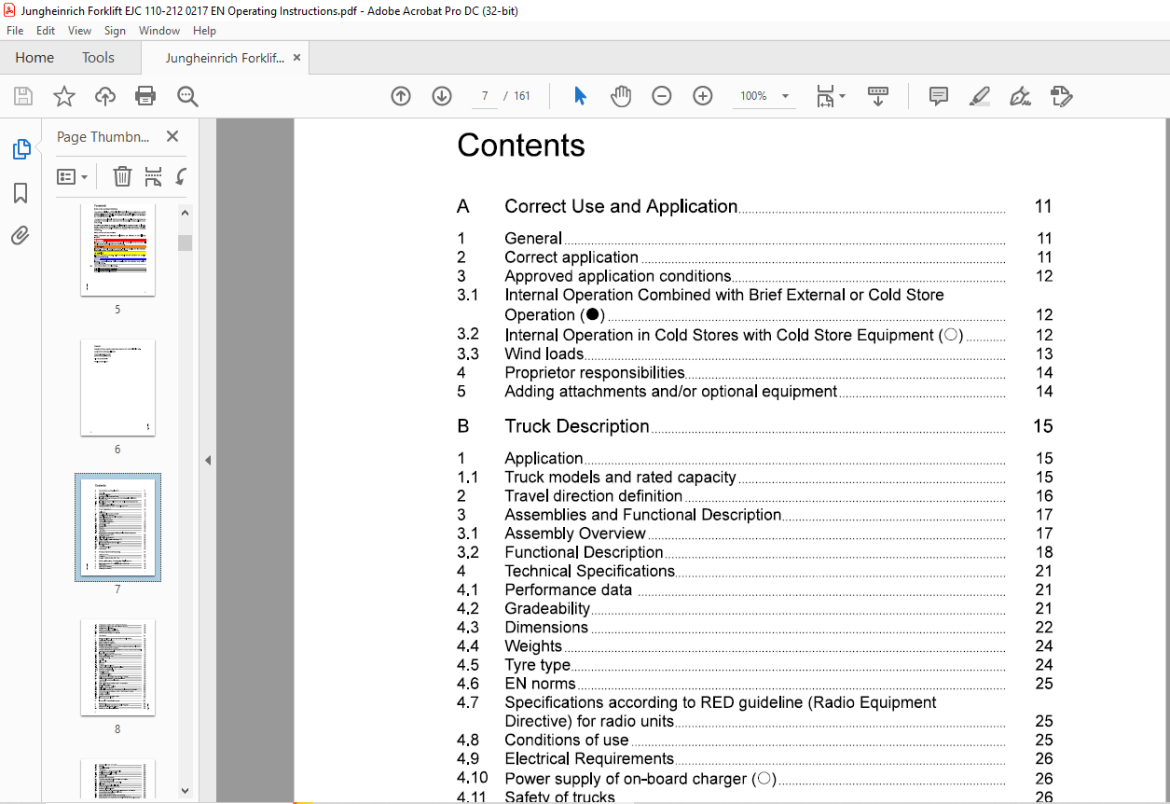Click the Save file icon
This screenshot has height=804, width=1170.
click(x=23, y=96)
